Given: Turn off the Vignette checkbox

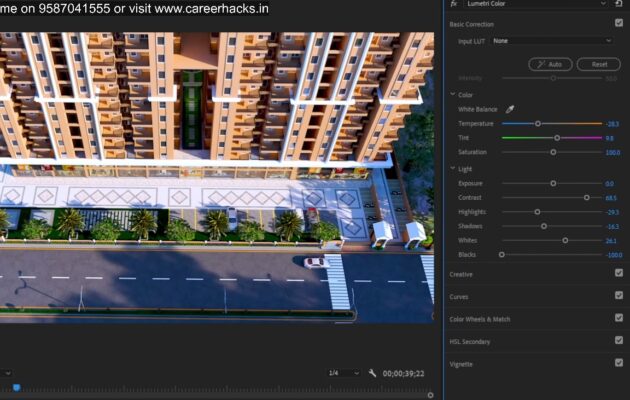Looking at the screenshot, I should pos(619,363).
